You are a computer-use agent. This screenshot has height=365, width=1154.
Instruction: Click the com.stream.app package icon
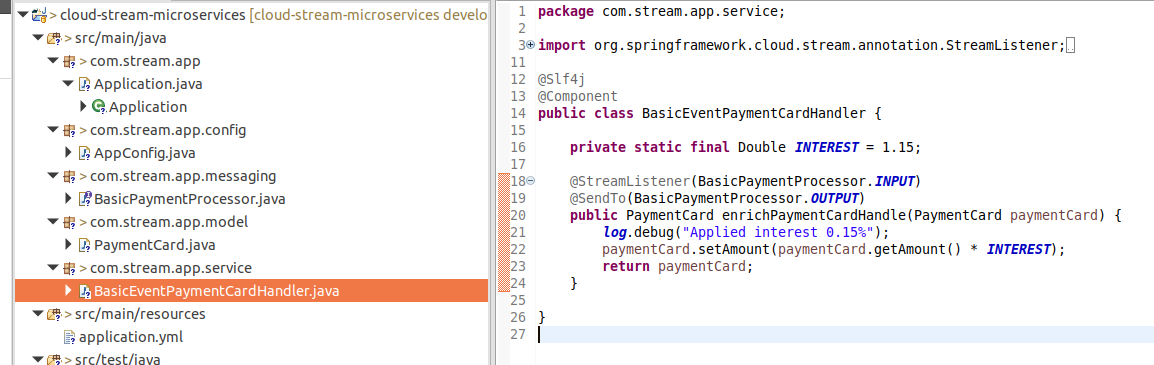tap(69, 60)
